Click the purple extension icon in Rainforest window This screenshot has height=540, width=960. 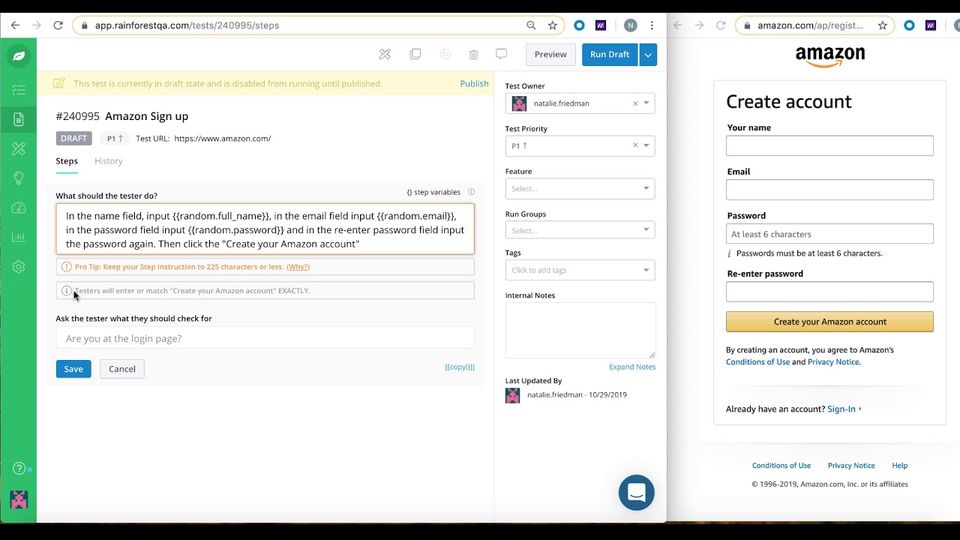(601, 25)
